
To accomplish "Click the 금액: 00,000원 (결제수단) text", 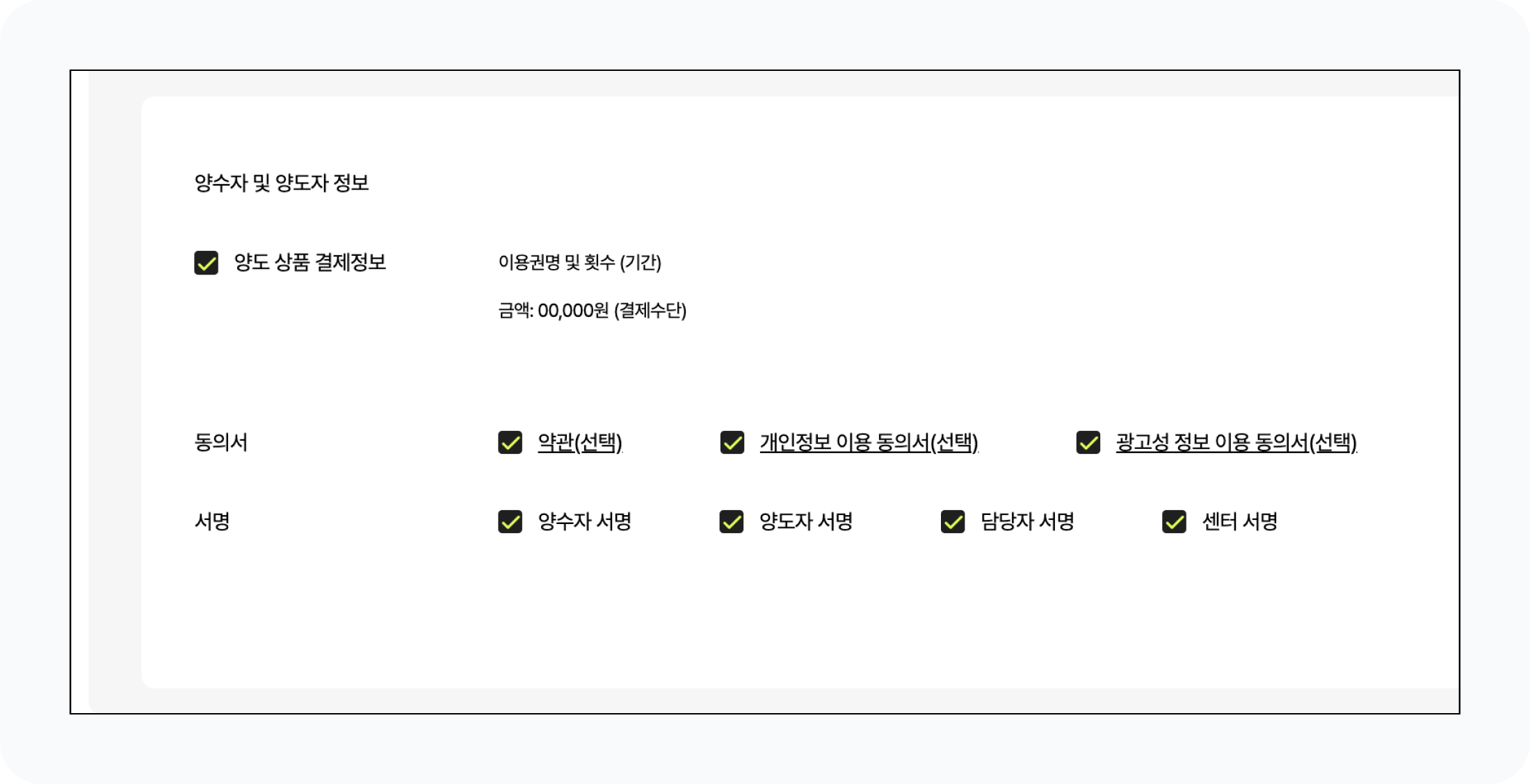I will point(592,310).
